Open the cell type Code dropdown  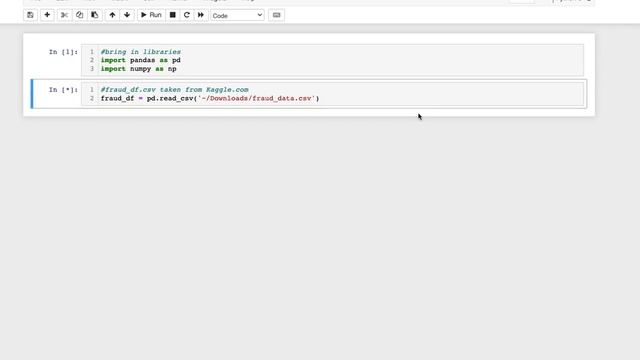coord(237,16)
